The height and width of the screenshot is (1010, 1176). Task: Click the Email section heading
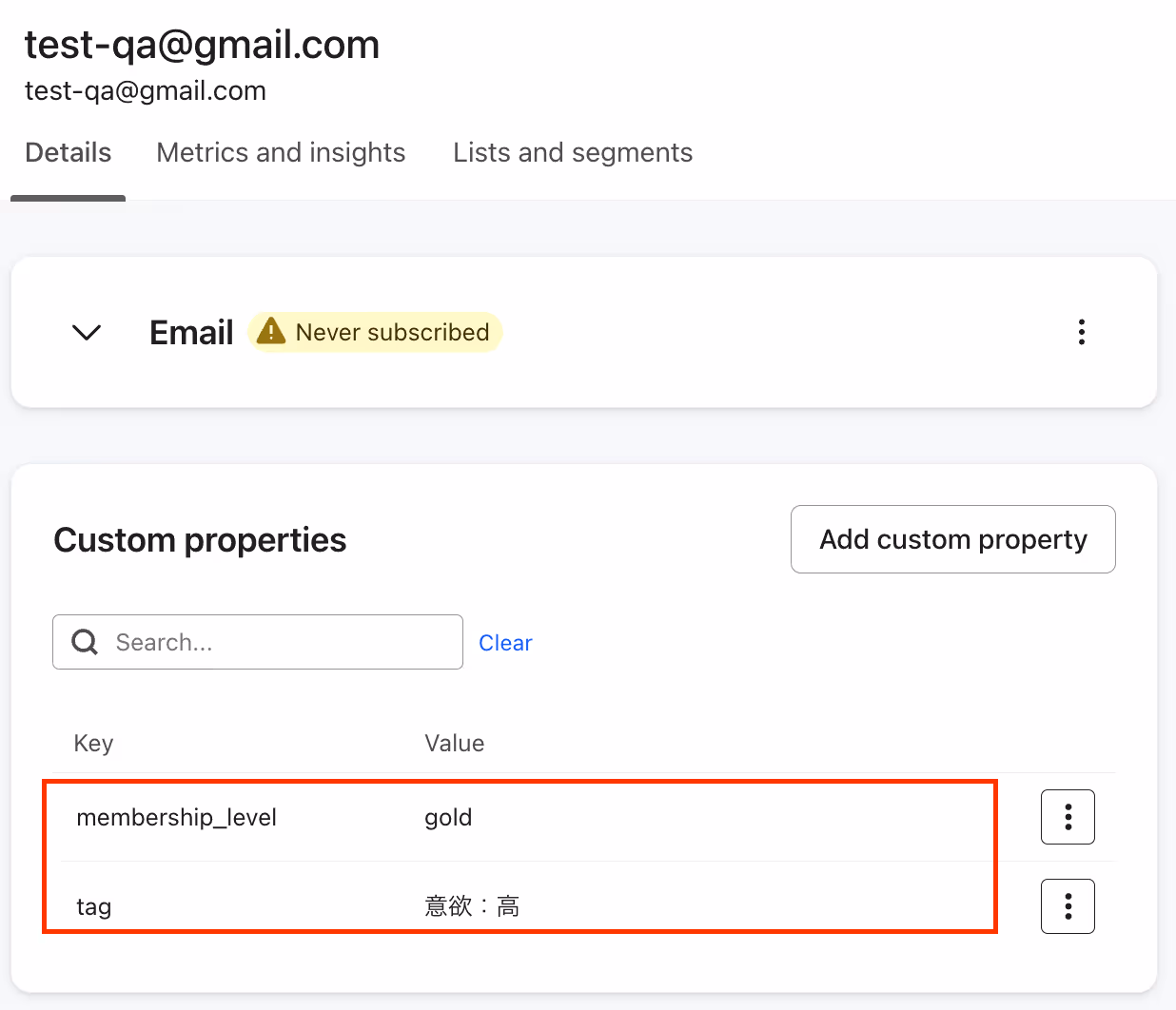[x=191, y=332]
